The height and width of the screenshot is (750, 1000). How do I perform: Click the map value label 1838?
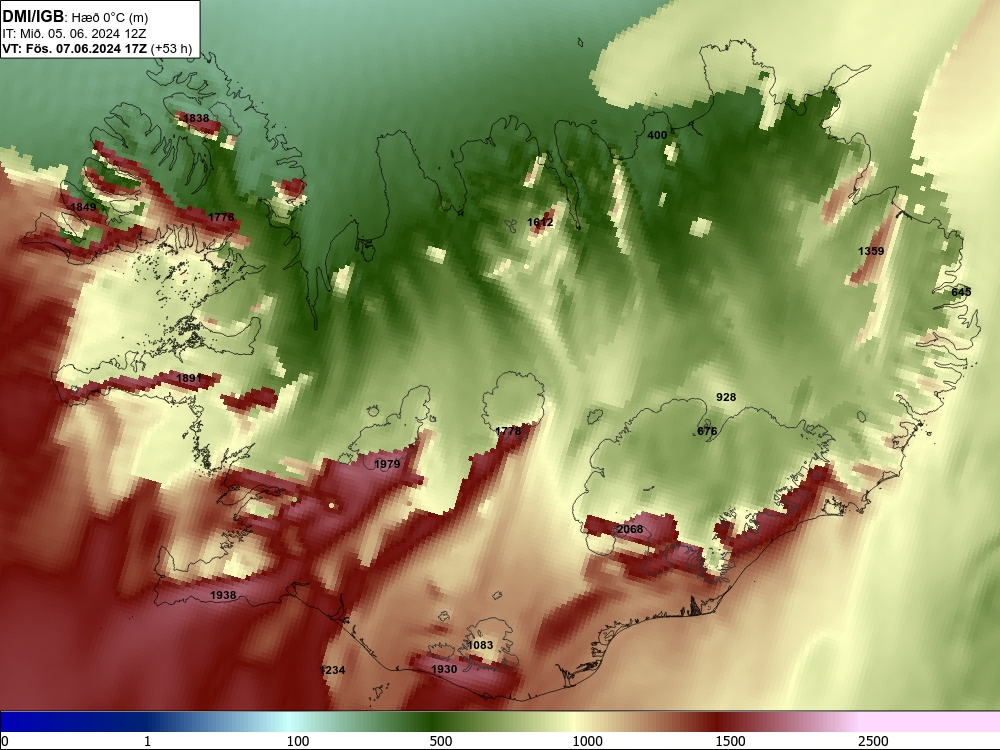196,118
